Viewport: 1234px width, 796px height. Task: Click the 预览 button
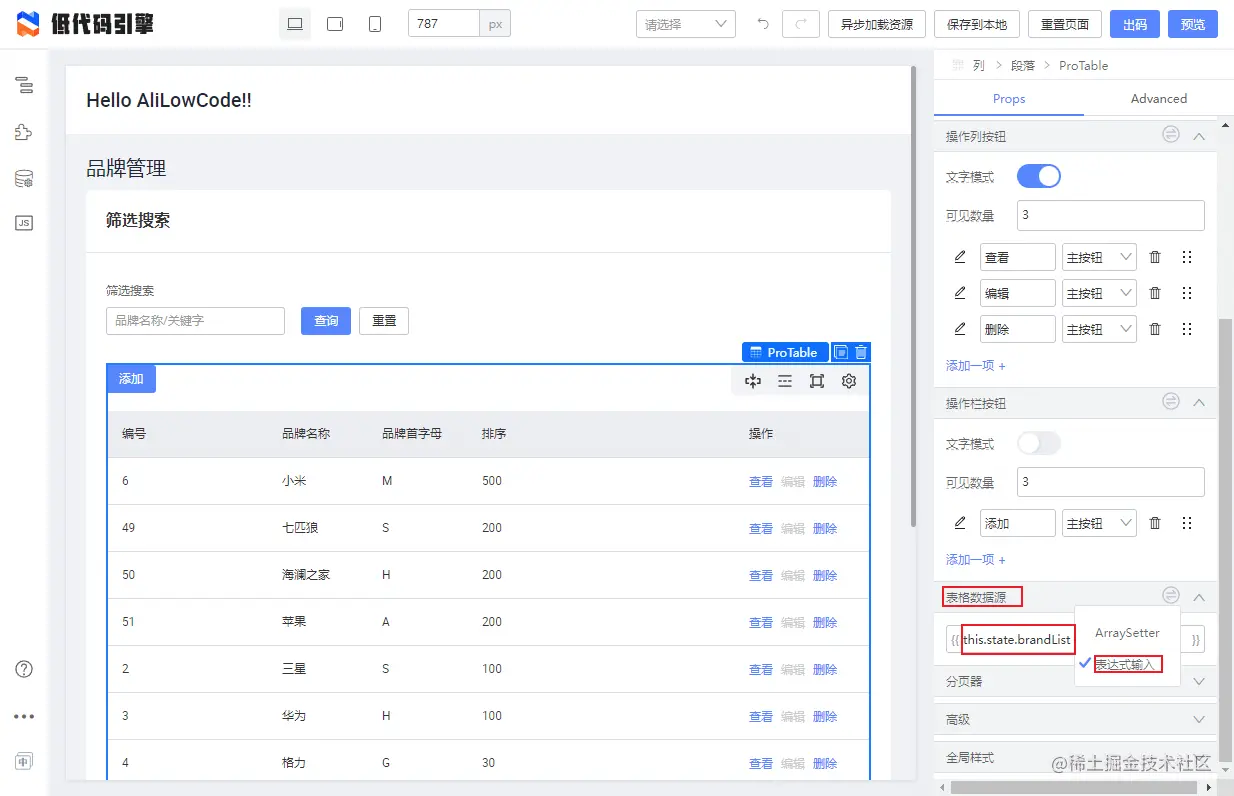[1193, 24]
